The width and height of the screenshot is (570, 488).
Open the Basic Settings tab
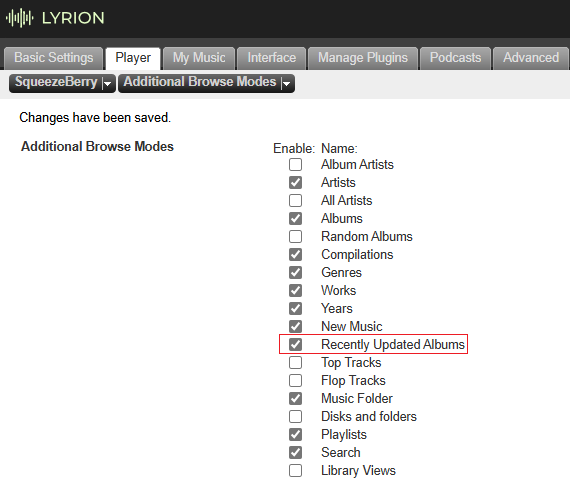[53, 58]
